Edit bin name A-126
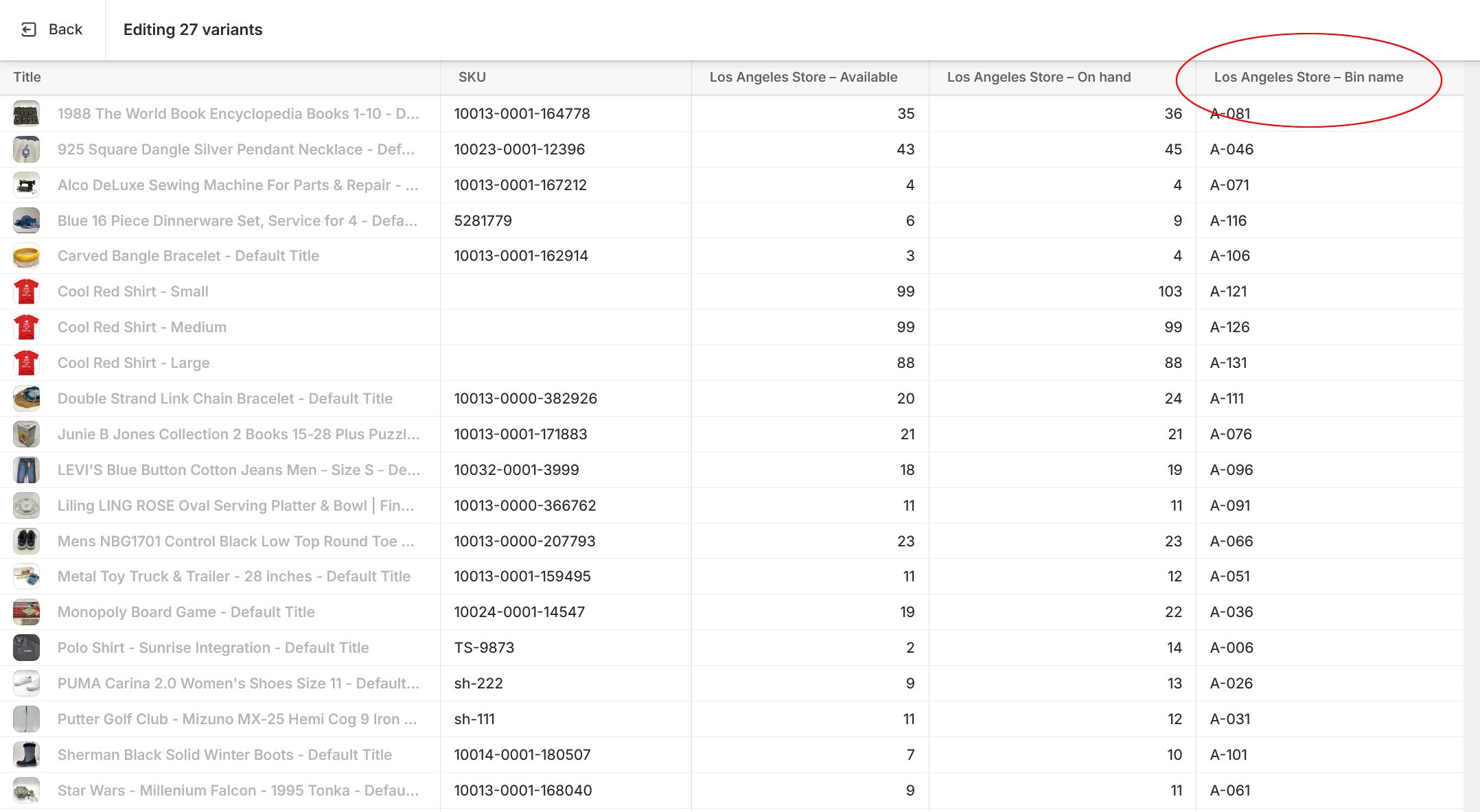The image size is (1480, 812). tap(1330, 327)
